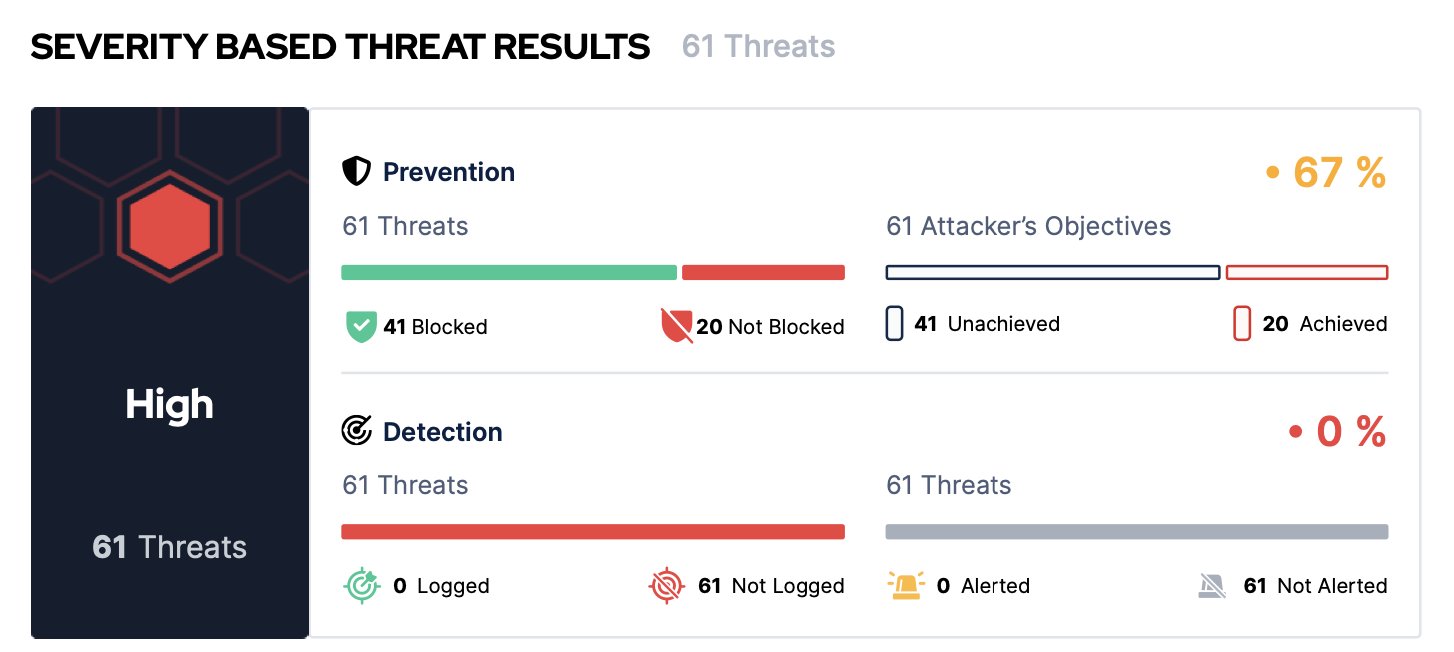Click the Unachieved objectives outlined bar
The image size is (1454, 652).
(x=1053, y=272)
